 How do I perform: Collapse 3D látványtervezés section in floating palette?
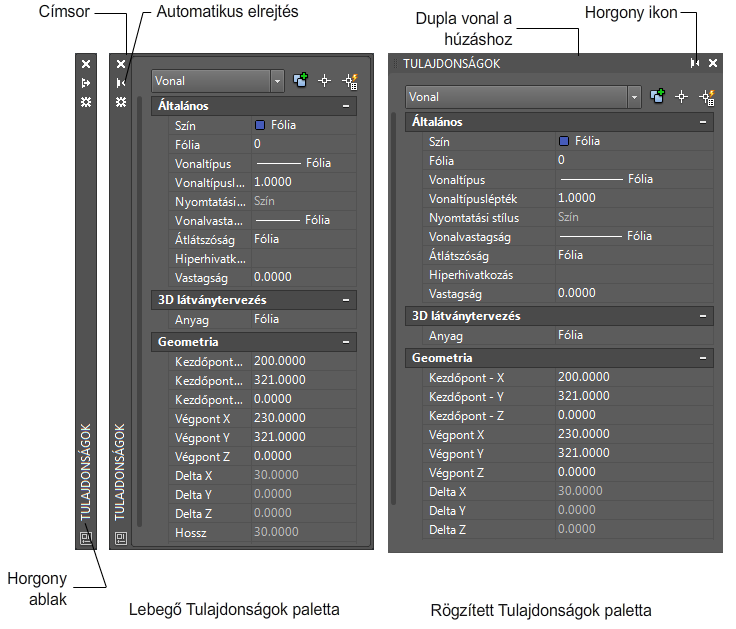[x=346, y=300]
